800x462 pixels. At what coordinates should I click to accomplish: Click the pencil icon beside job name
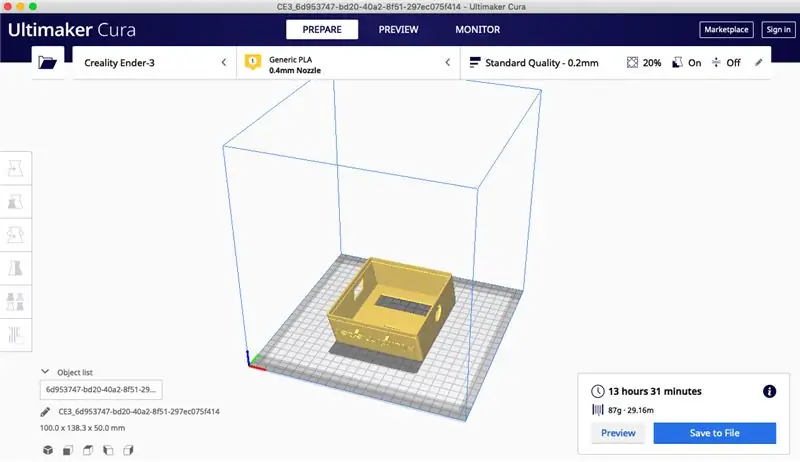point(45,412)
